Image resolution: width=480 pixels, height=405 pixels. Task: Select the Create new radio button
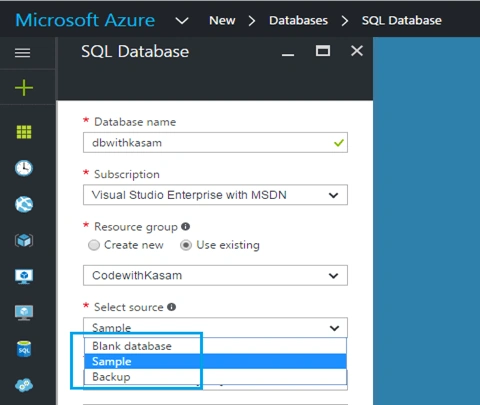pyautogui.click(x=94, y=245)
